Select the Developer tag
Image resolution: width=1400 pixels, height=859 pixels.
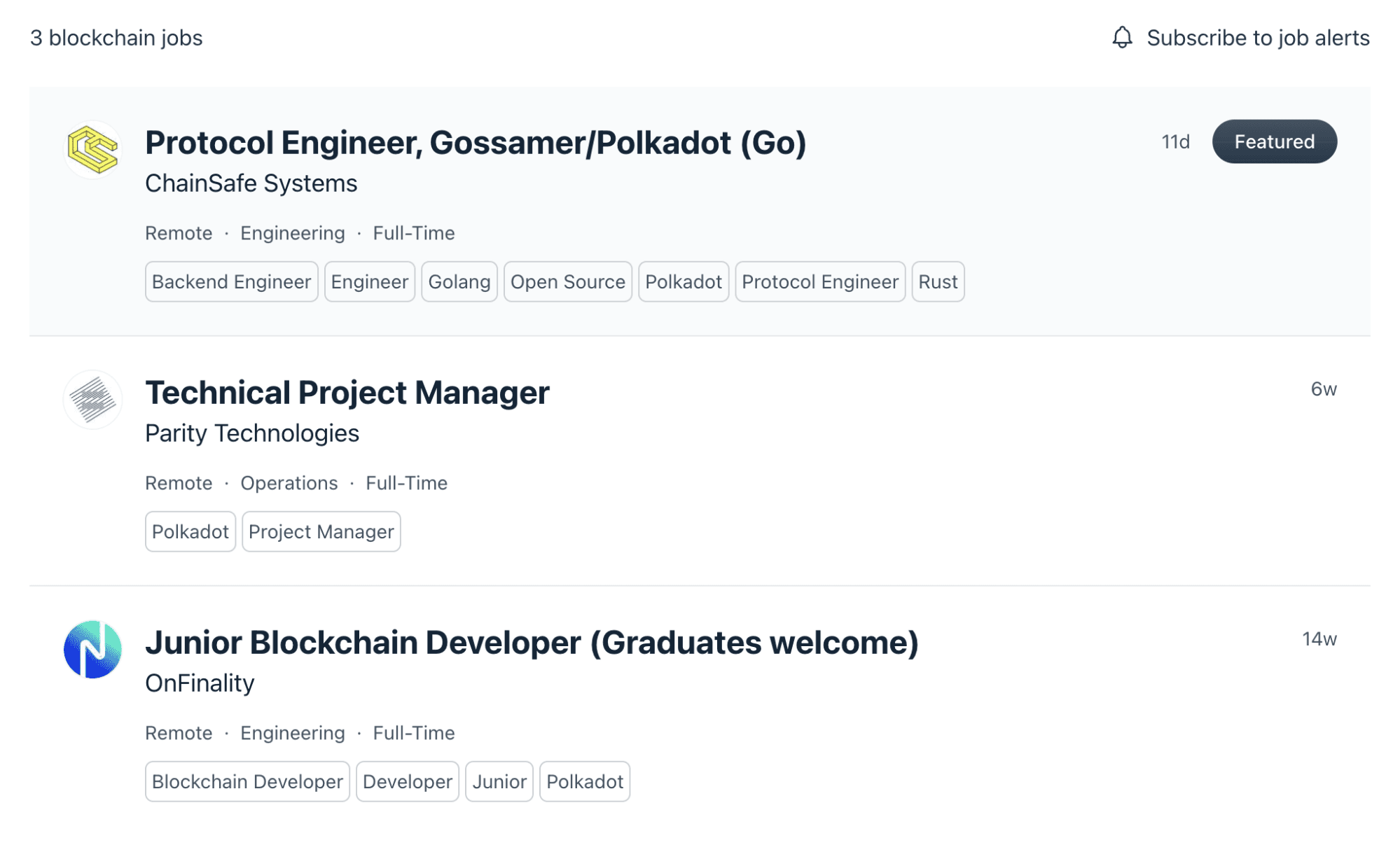408,781
